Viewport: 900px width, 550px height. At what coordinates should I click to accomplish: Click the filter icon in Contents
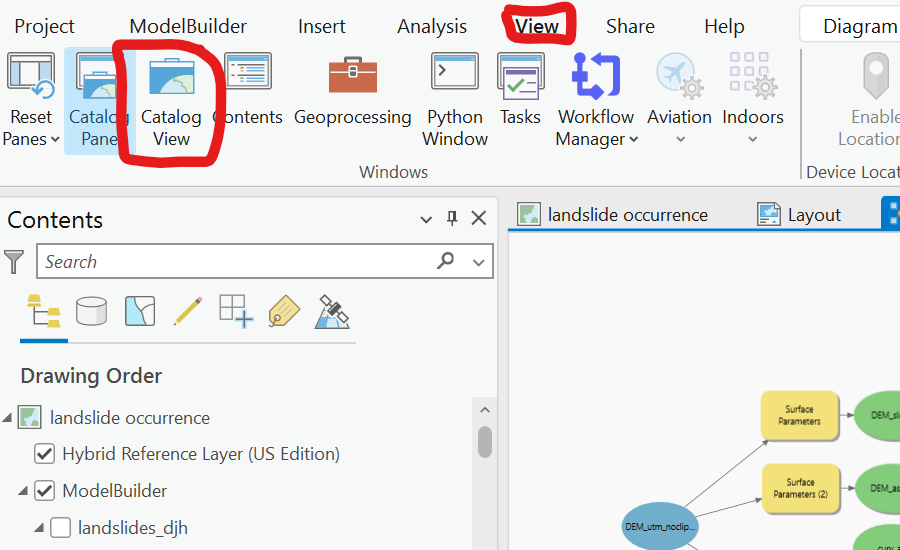(14, 262)
